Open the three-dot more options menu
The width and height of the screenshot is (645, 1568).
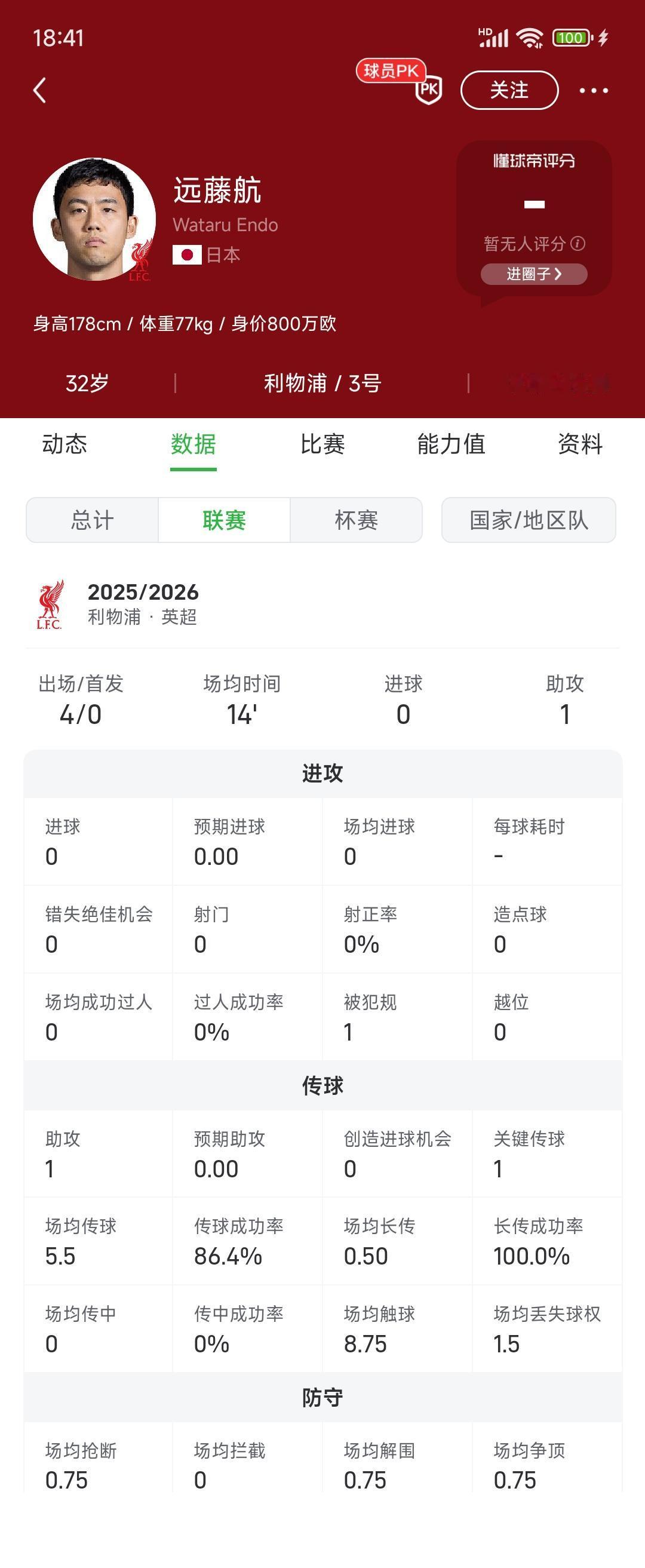tap(593, 91)
